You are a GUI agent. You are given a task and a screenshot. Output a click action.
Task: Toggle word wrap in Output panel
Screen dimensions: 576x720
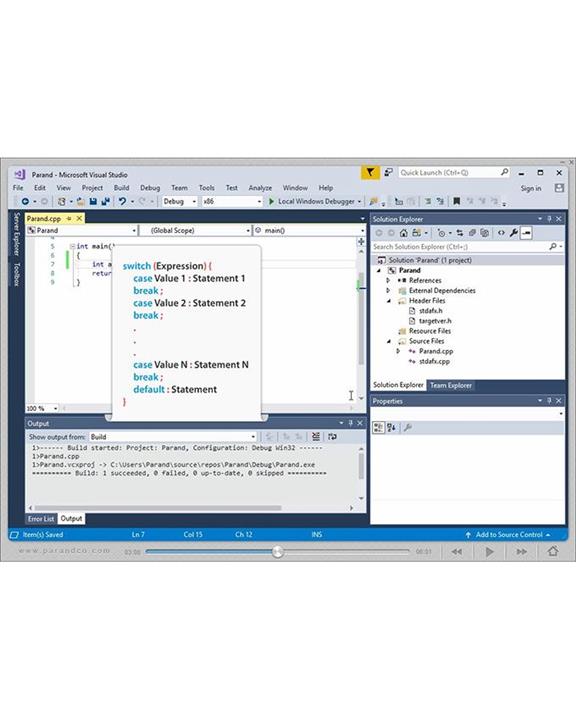click(332, 436)
